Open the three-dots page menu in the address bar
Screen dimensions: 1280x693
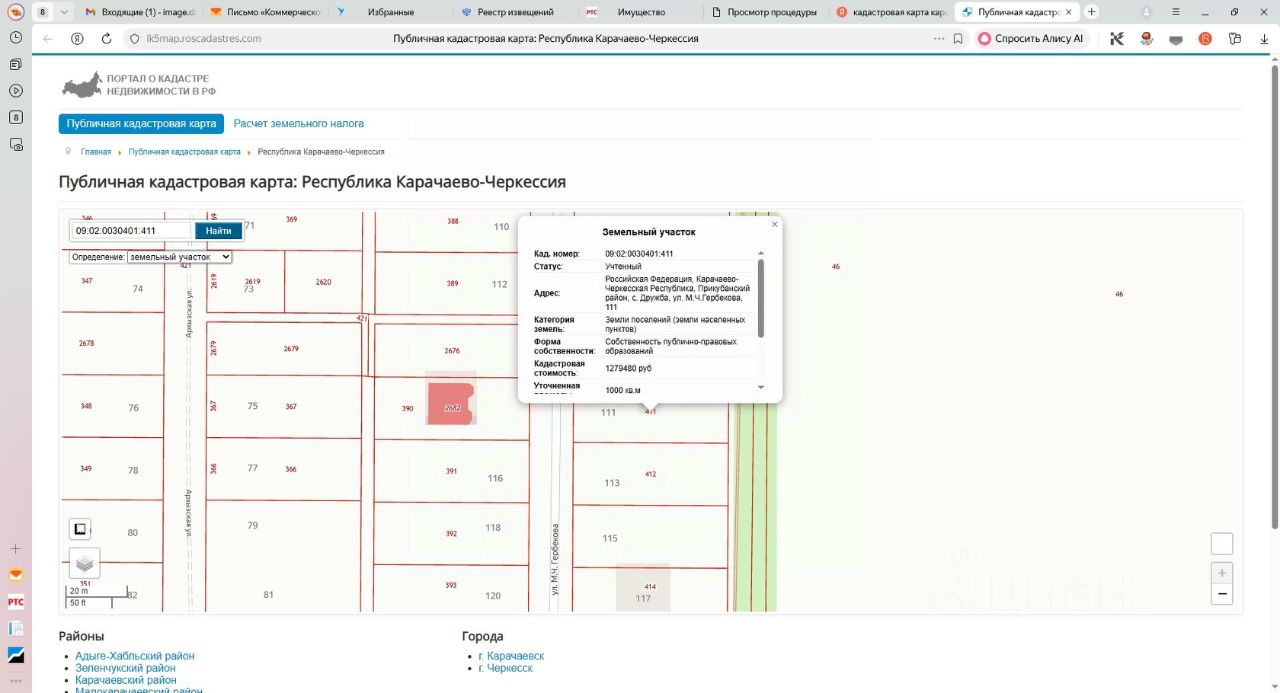(938, 38)
